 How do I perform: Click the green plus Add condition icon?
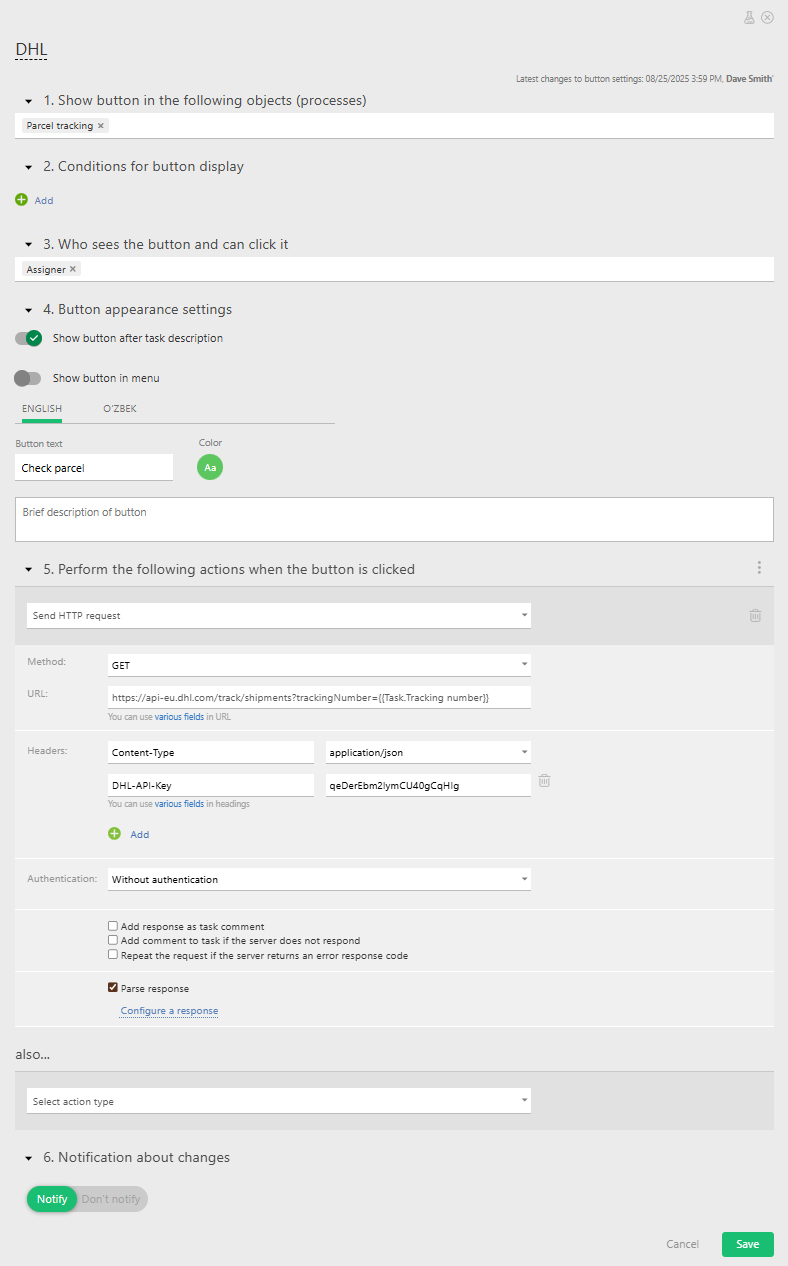coord(22,200)
